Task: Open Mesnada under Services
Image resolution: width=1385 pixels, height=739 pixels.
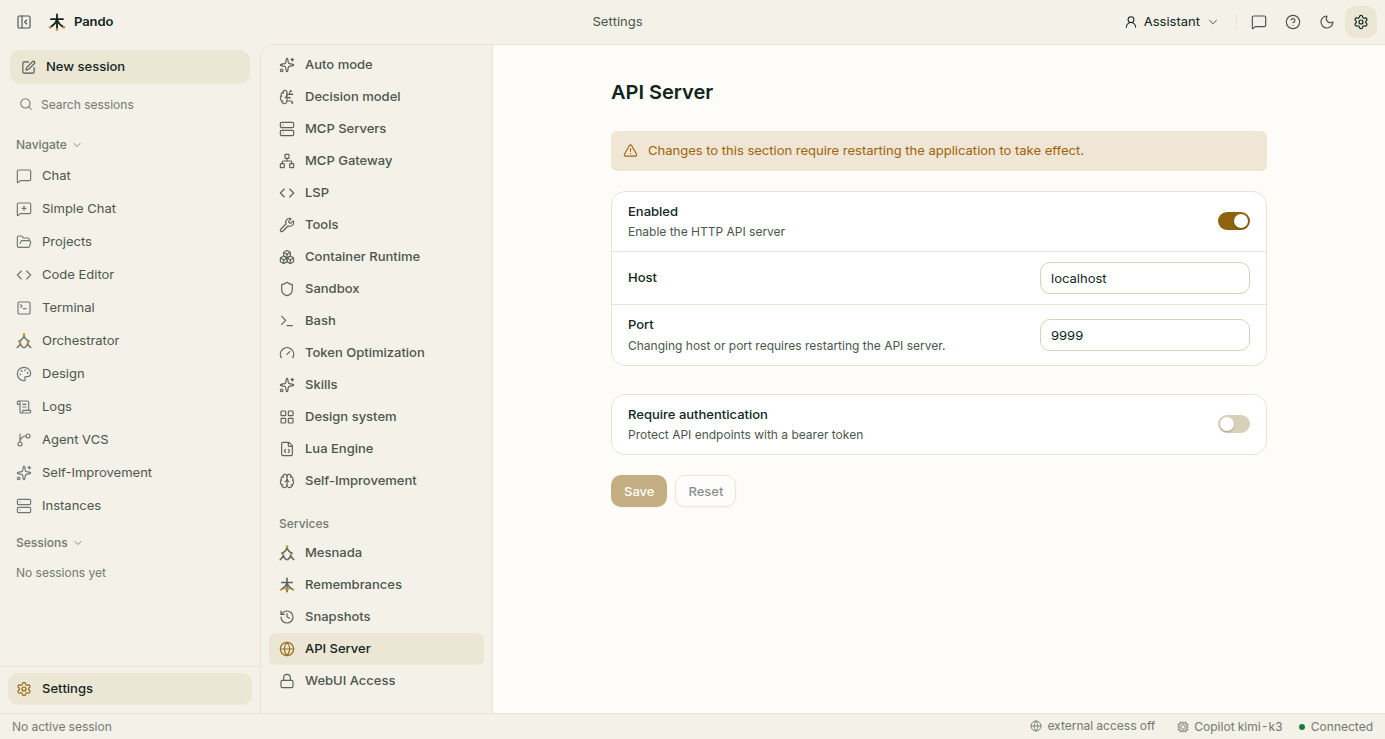Action: (376, 553)
